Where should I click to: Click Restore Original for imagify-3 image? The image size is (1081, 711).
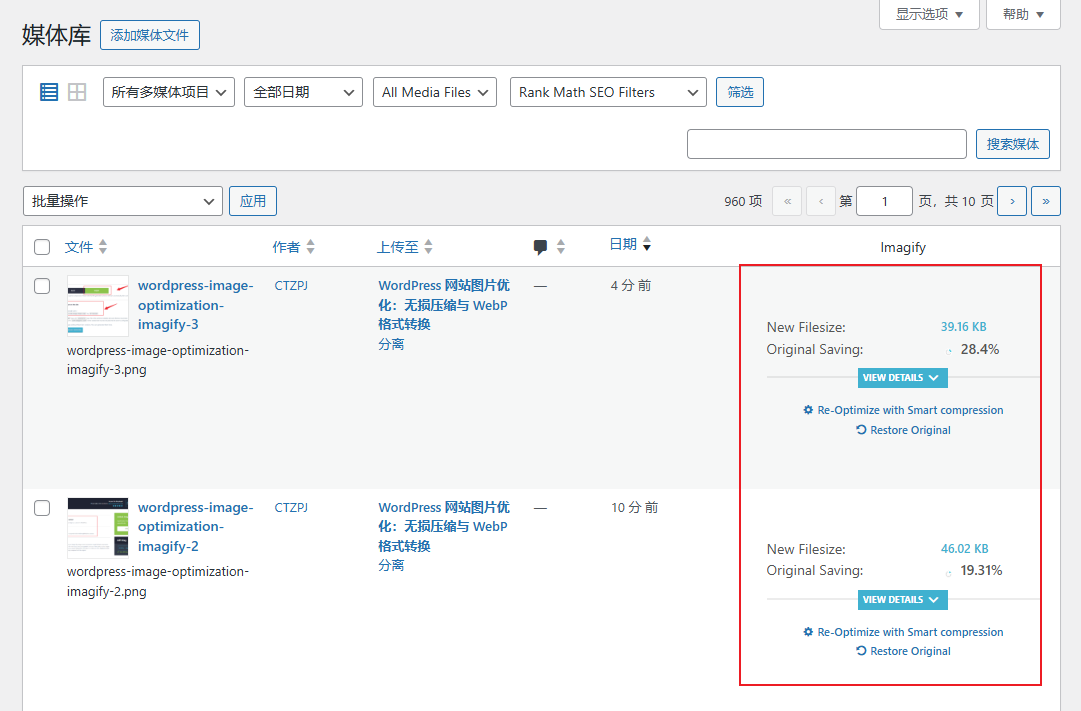[904, 430]
